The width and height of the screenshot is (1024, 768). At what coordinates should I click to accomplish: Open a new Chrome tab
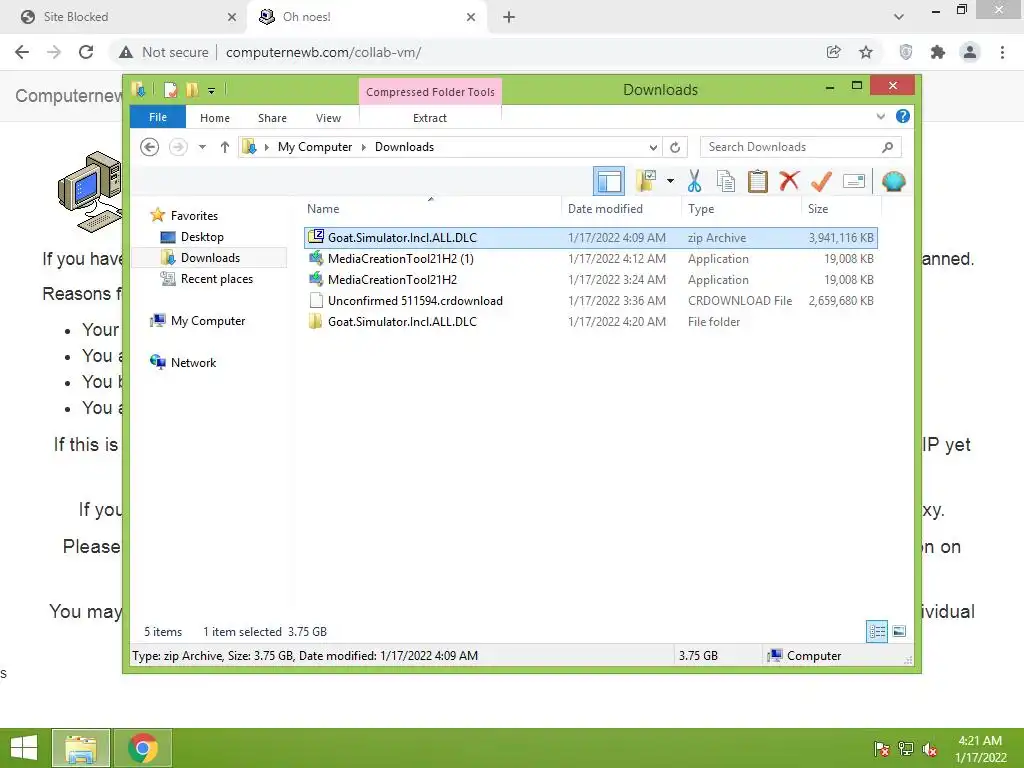(x=509, y=18)
